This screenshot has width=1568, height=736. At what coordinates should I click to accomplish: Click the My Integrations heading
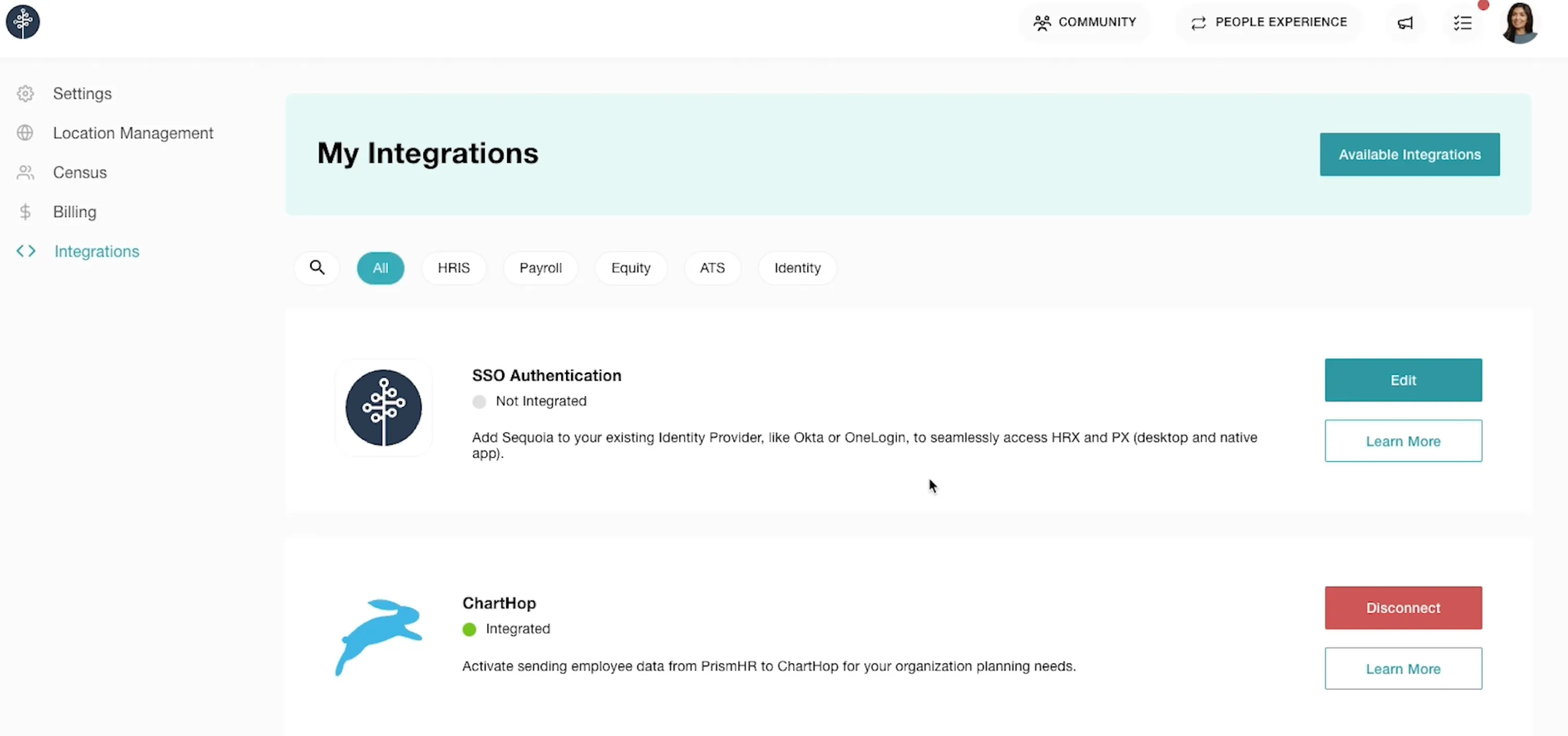click(427, 153)
